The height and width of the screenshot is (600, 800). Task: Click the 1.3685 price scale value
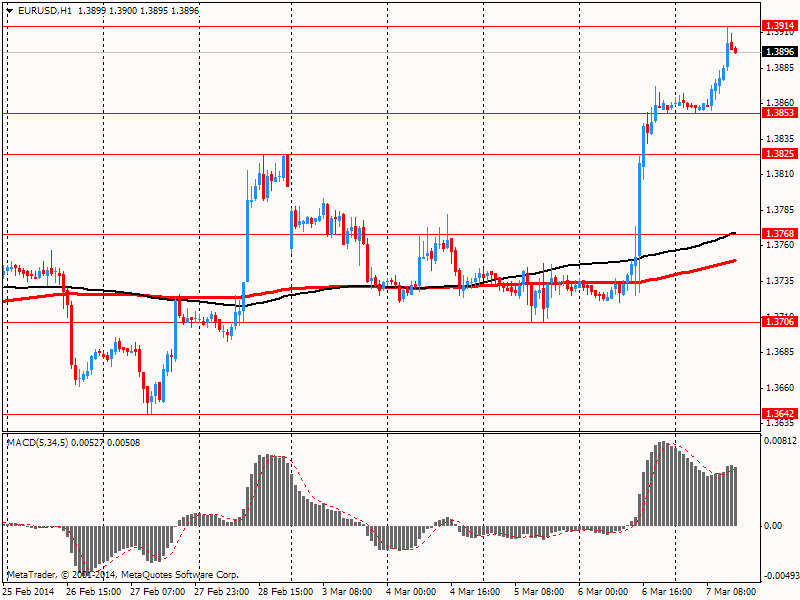click(781, 352)
